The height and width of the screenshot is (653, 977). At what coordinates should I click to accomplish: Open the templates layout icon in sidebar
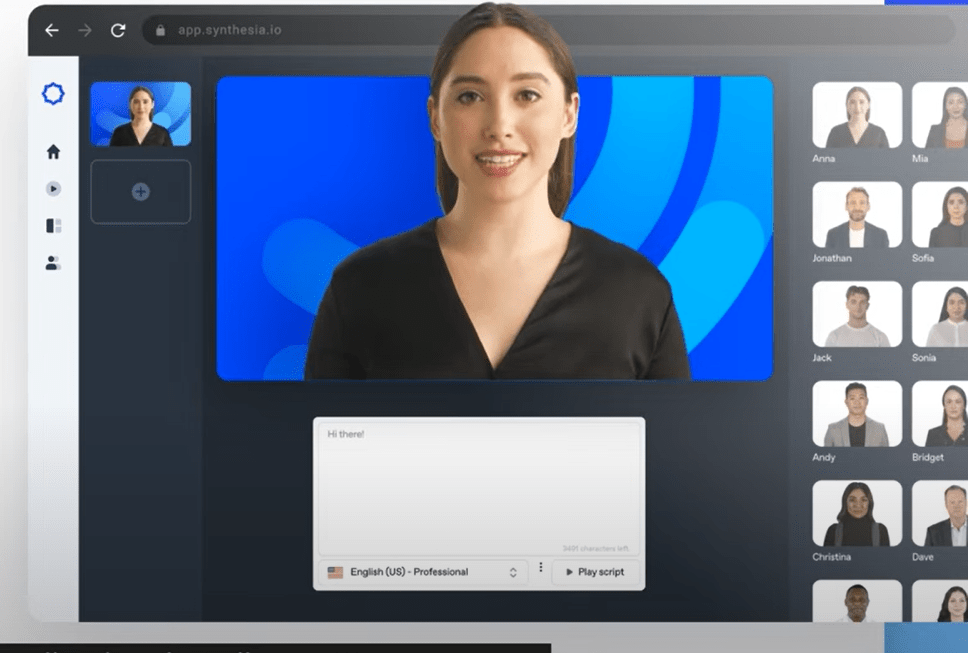coord(53,226)
